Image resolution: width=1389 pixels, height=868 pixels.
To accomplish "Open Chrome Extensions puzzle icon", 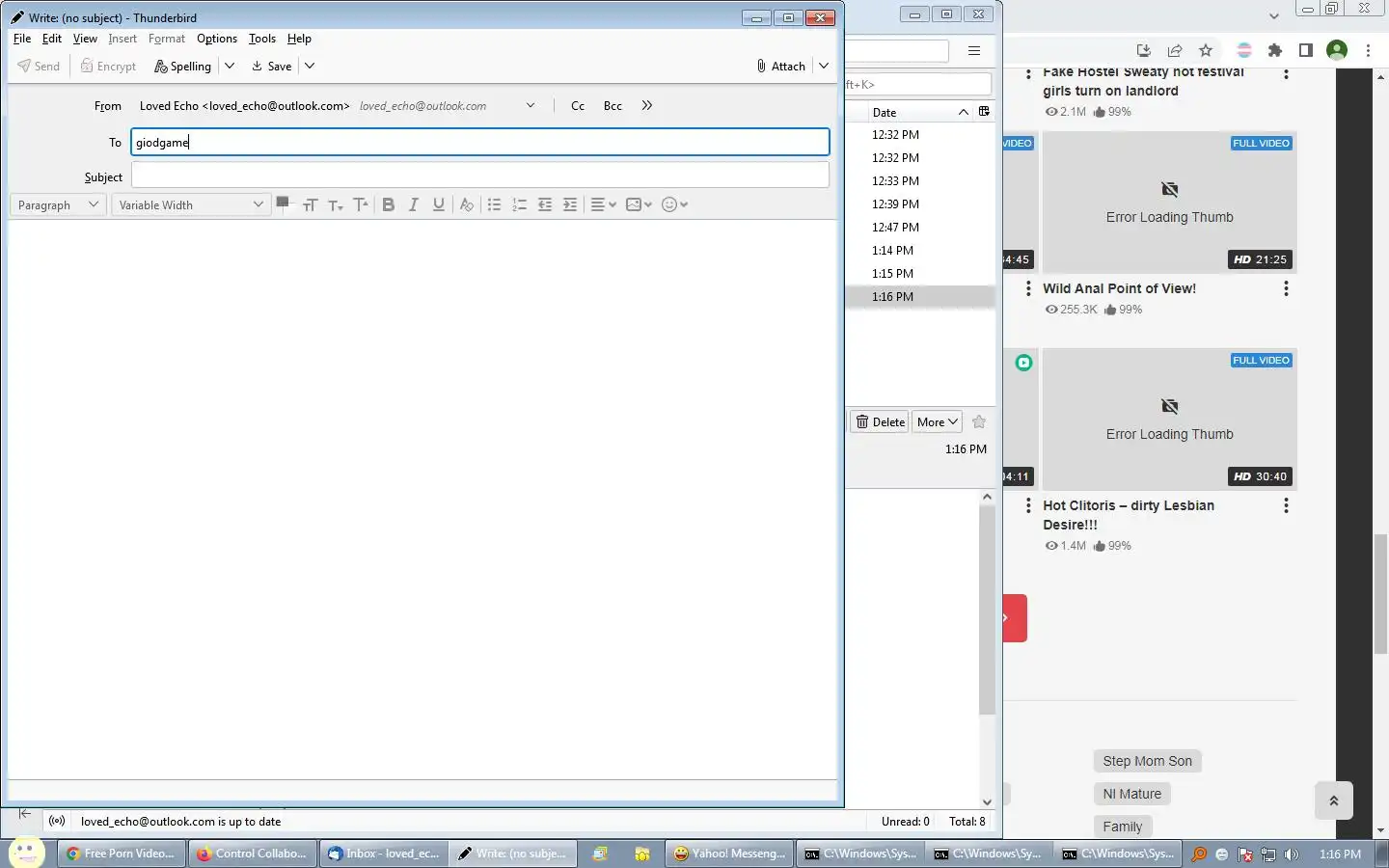I will pos(1275,50).
